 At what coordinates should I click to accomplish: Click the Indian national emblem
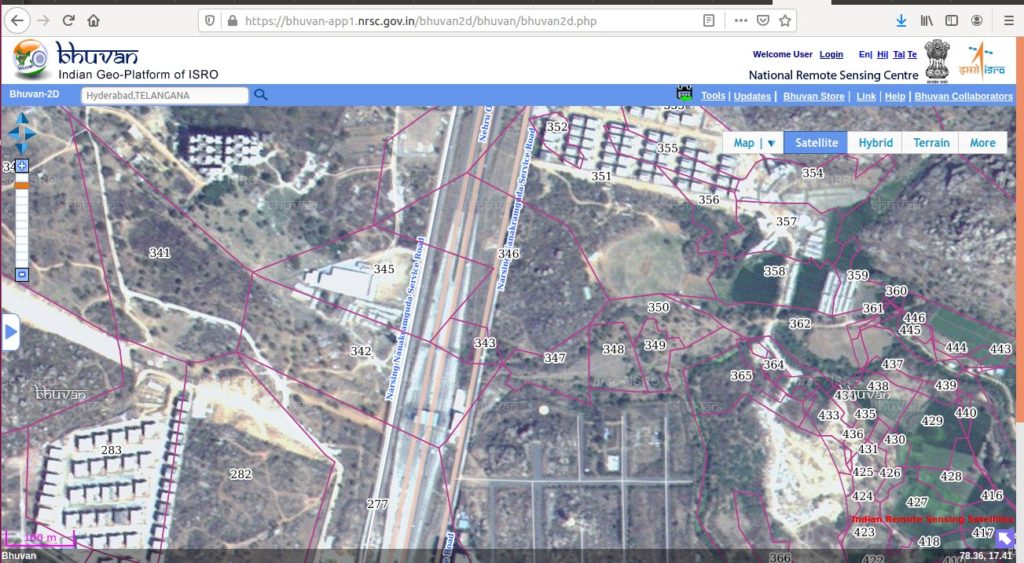click(x=936, y=60)
